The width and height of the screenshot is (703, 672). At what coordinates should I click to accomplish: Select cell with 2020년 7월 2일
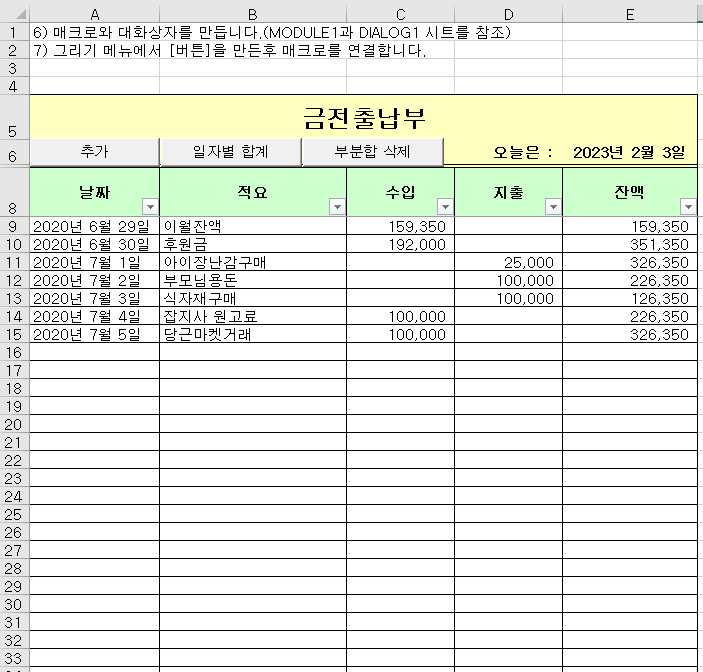[95, 280]
